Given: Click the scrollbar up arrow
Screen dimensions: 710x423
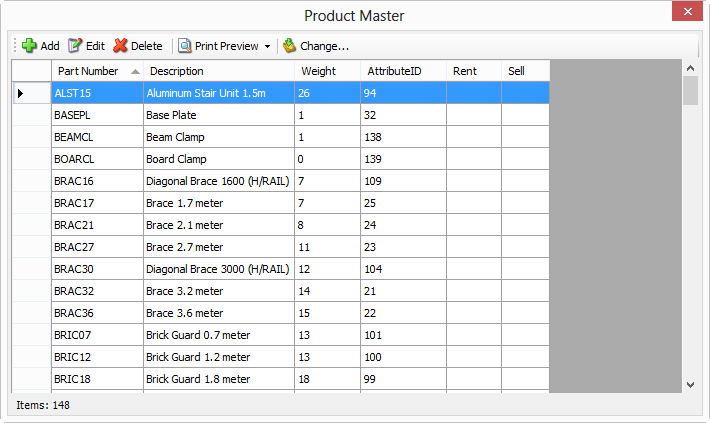Looking at the screenshot, I should (691, 68).
